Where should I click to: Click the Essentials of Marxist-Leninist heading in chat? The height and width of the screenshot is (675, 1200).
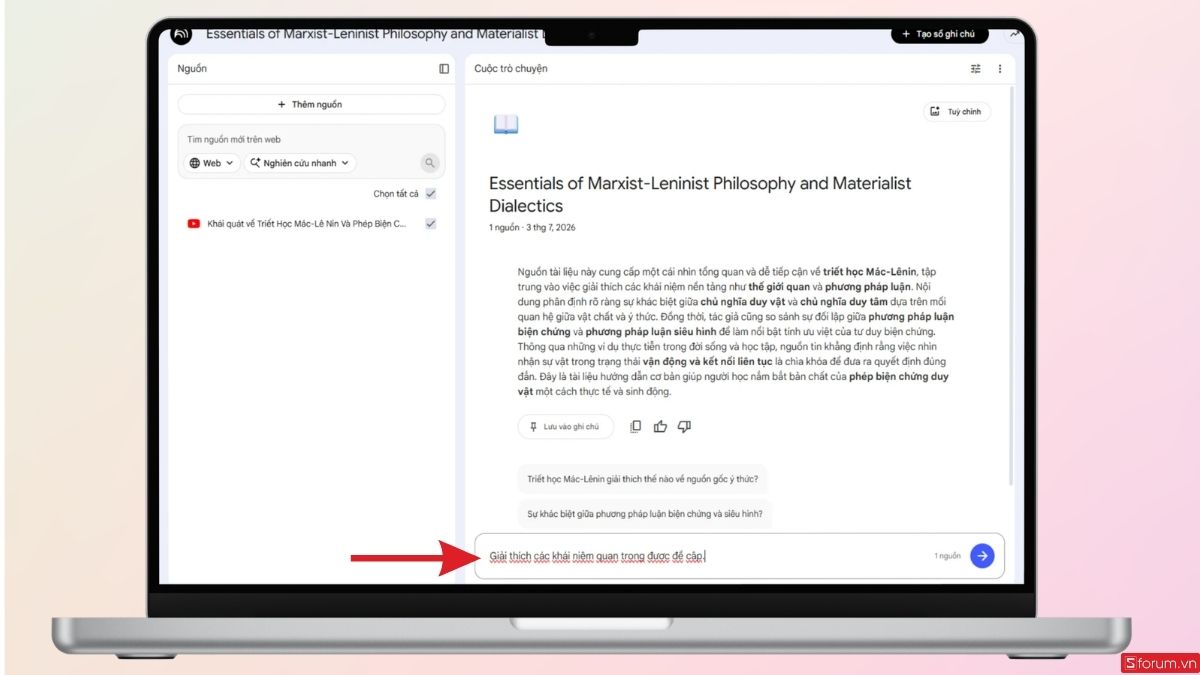700,195
